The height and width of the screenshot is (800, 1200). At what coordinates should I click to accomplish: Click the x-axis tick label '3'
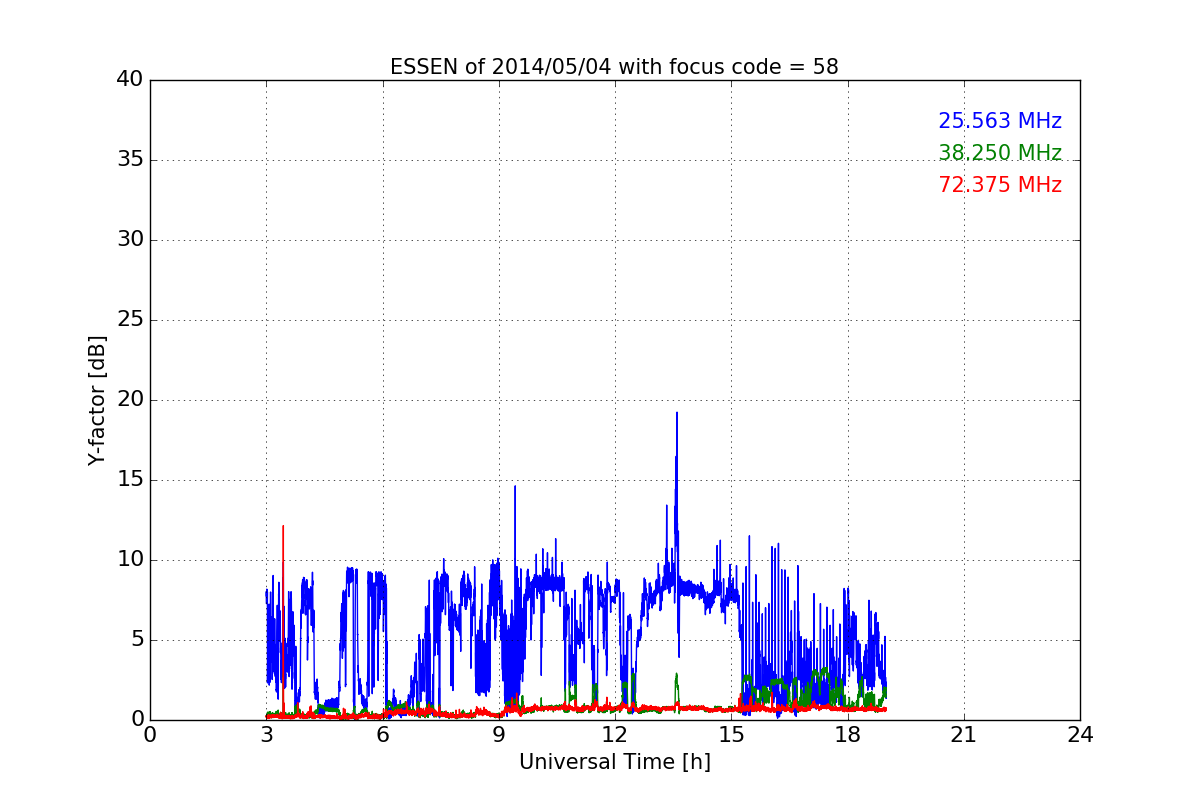coord(266,735)
